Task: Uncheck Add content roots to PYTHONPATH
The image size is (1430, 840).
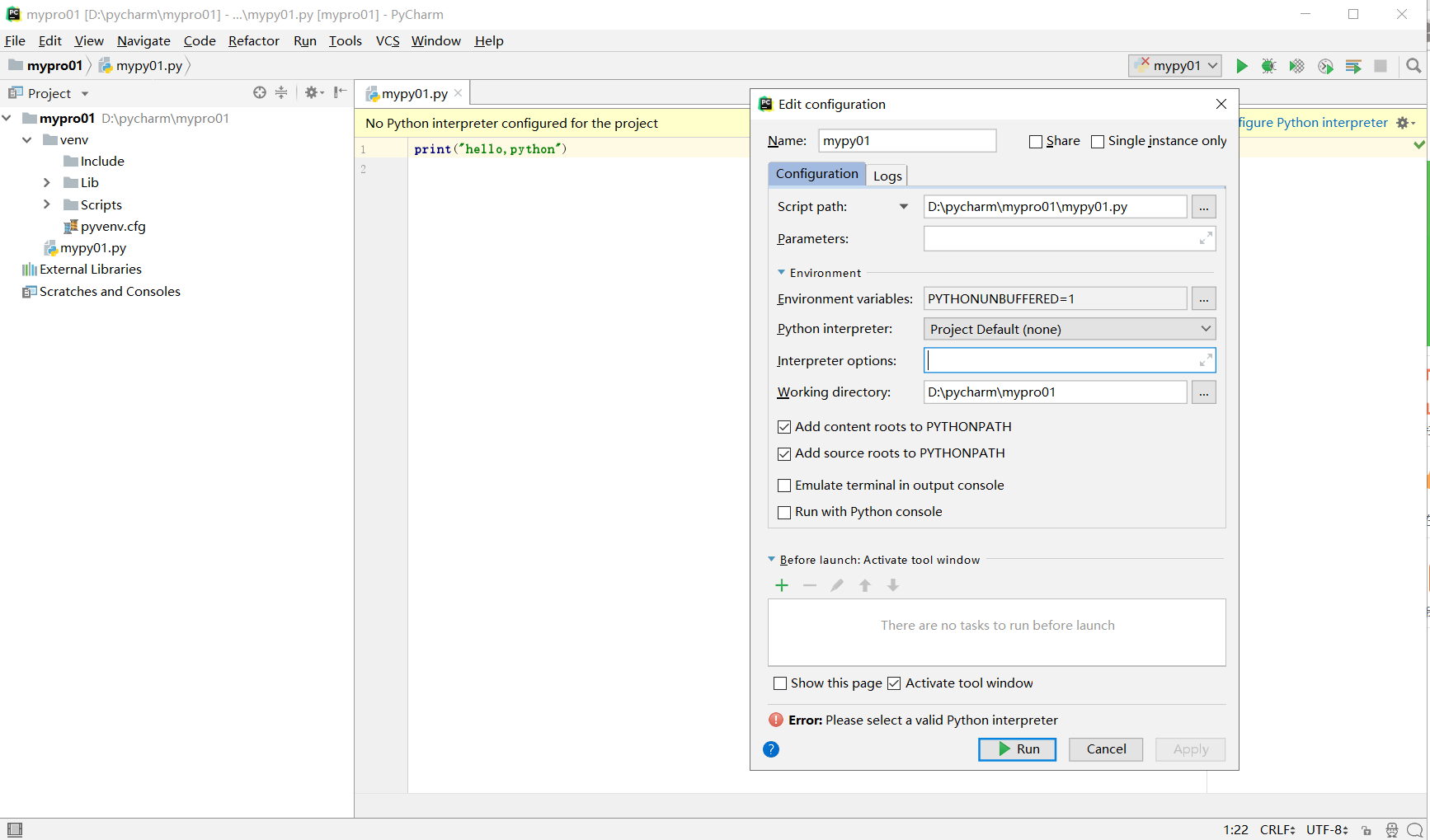Action: [784, 427]
